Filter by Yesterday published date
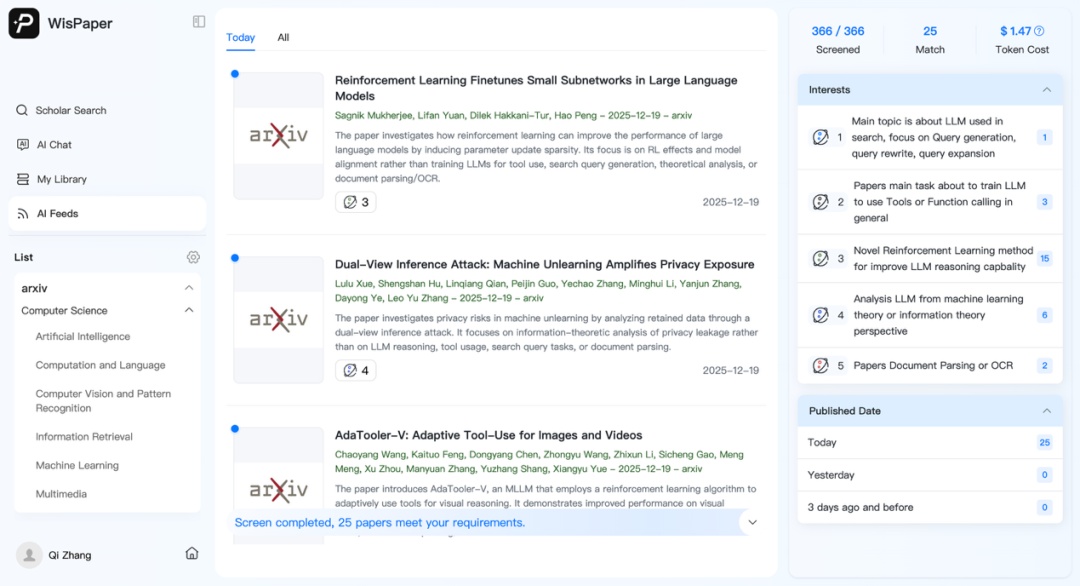This screenshot has height=586, width=1080. [930, 475]
